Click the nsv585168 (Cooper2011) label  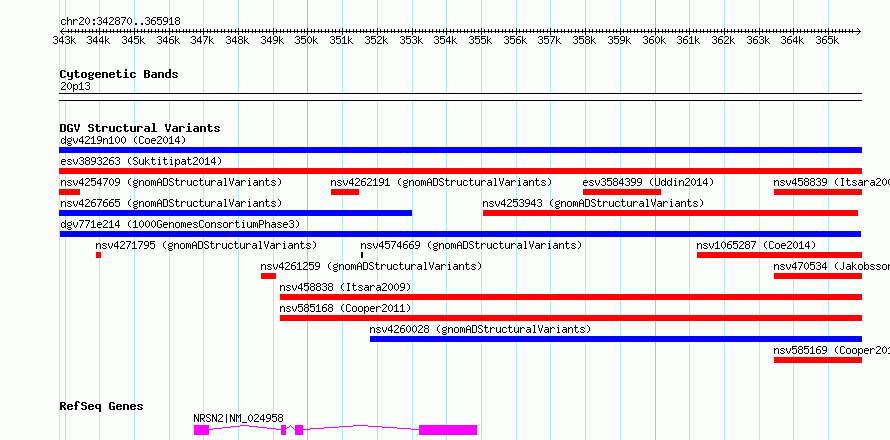pos(345,308)
